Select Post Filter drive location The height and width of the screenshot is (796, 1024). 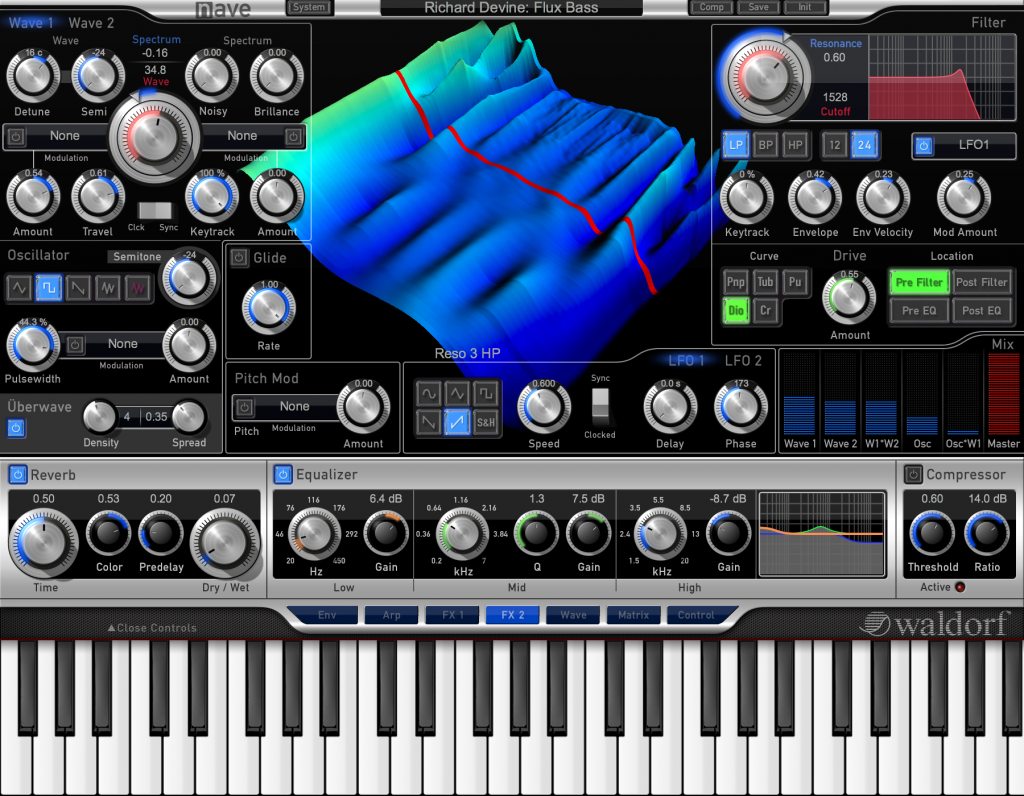coord(982,282)
